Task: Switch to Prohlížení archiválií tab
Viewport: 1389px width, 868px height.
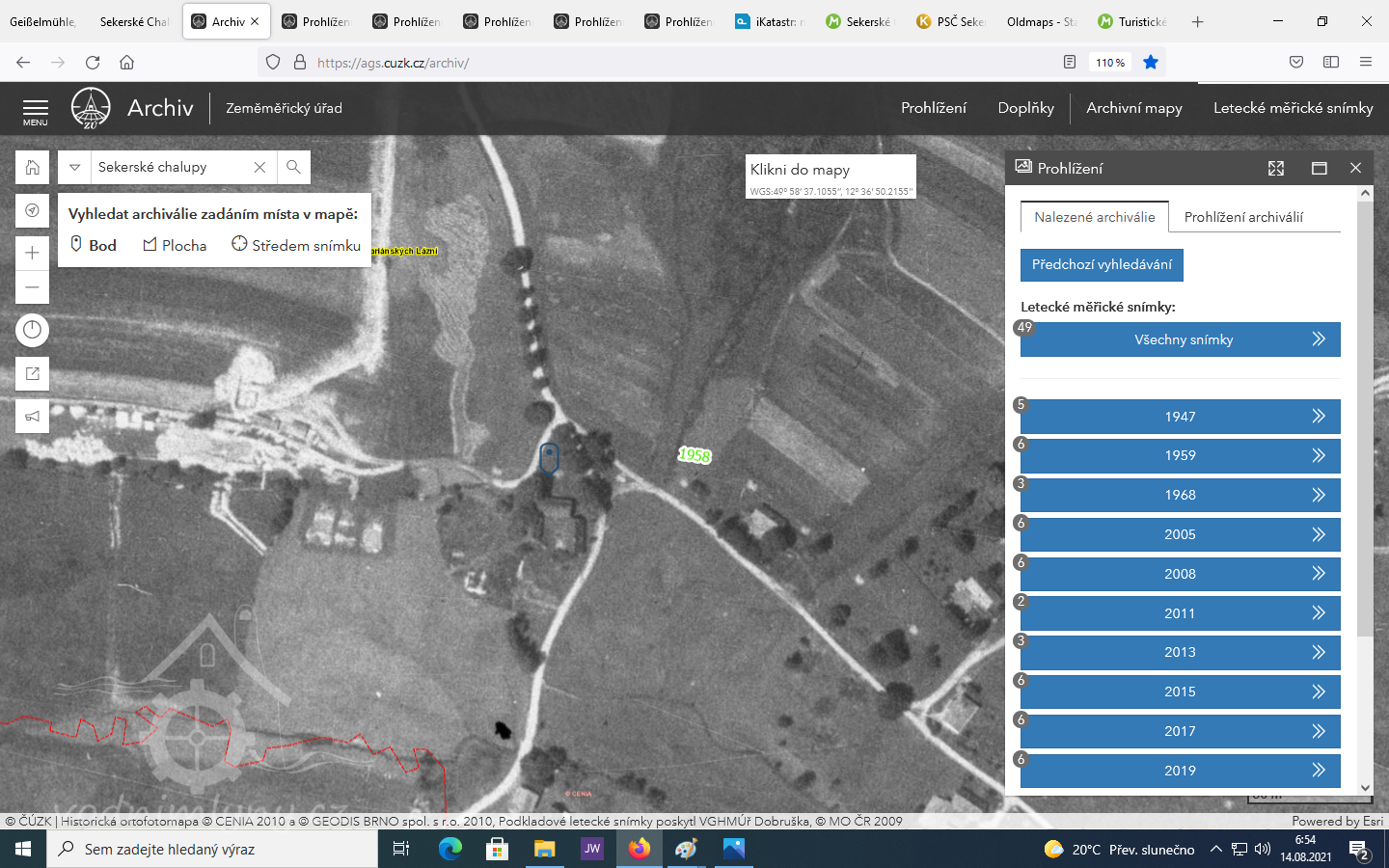Action: coord(1243,217)
